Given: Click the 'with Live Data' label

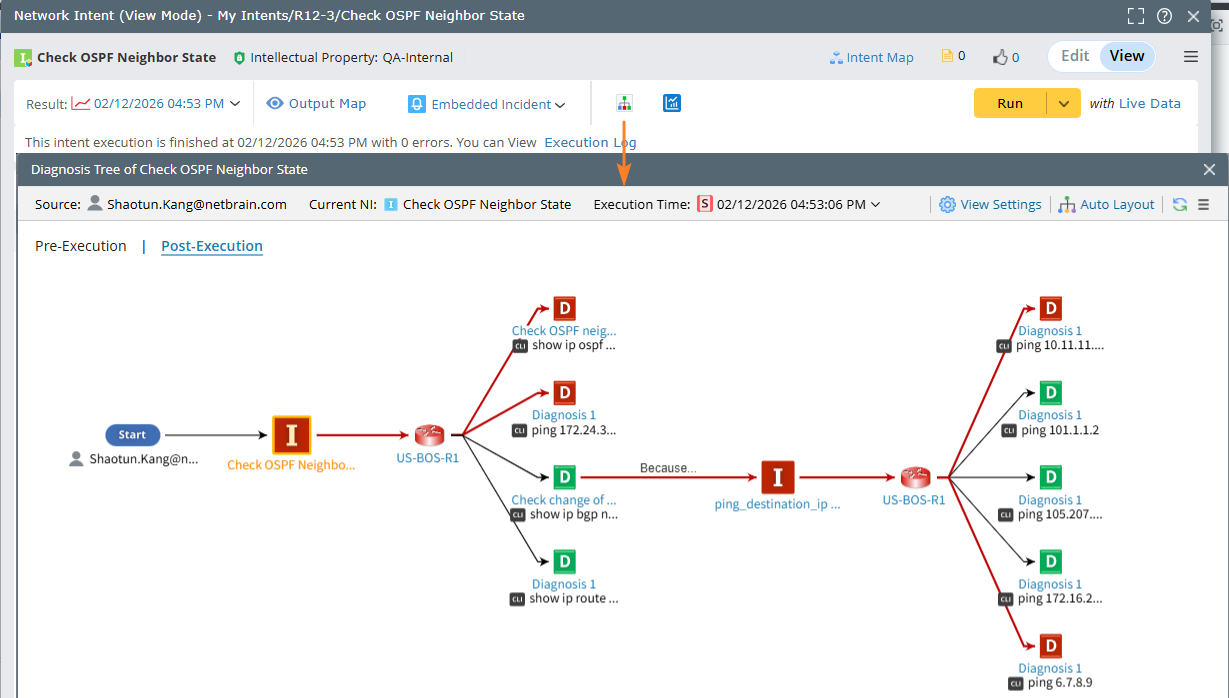Looking at the screenshot, I should (x=1135, y=103).
